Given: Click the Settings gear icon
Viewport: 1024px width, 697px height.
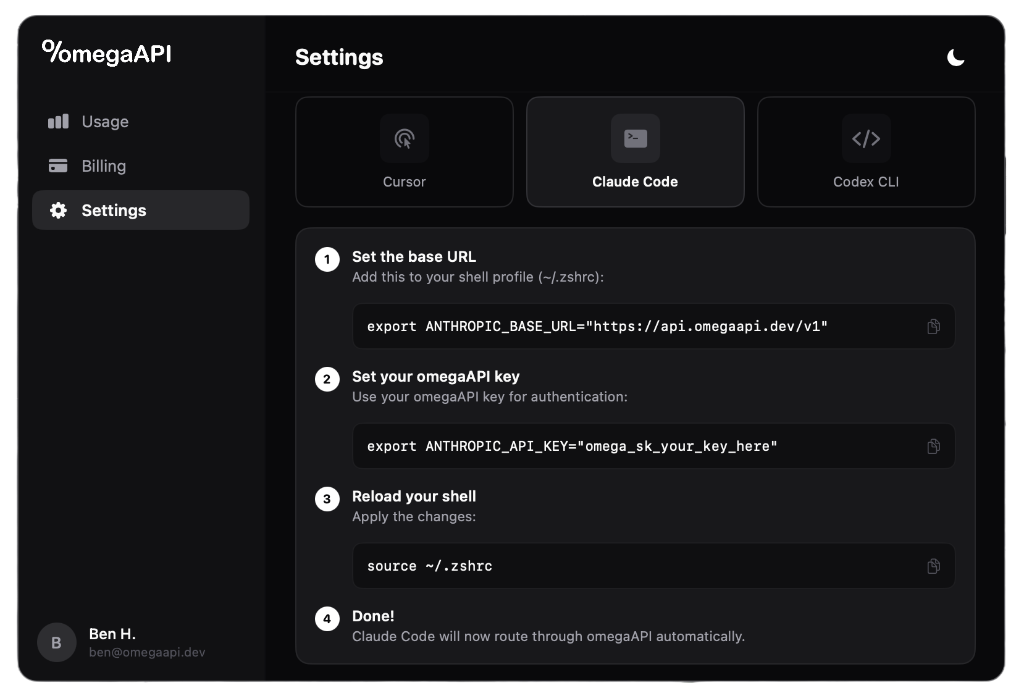Looking at the screenshot, I should pyautogui.click(x=58, y=210).
